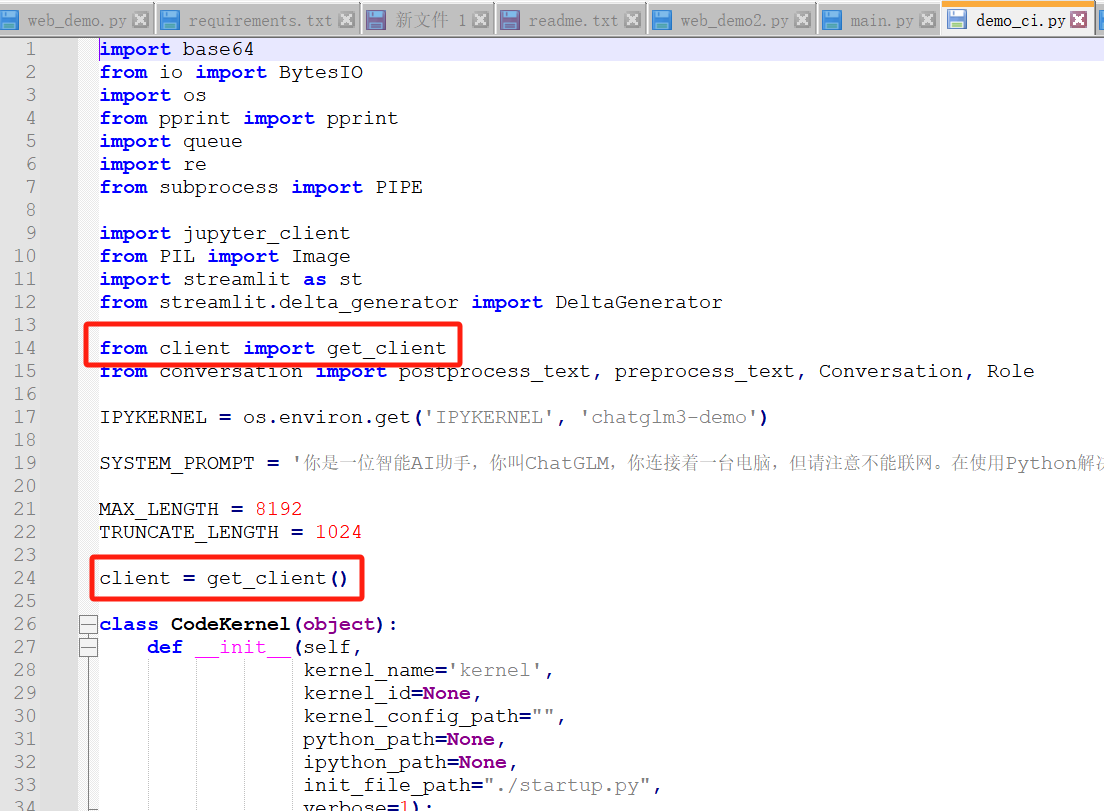Click on '__init__' method name

(243, 648)
